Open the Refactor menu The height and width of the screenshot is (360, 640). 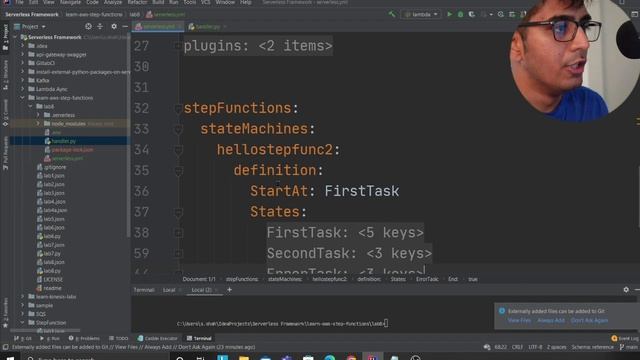(137, 2)
